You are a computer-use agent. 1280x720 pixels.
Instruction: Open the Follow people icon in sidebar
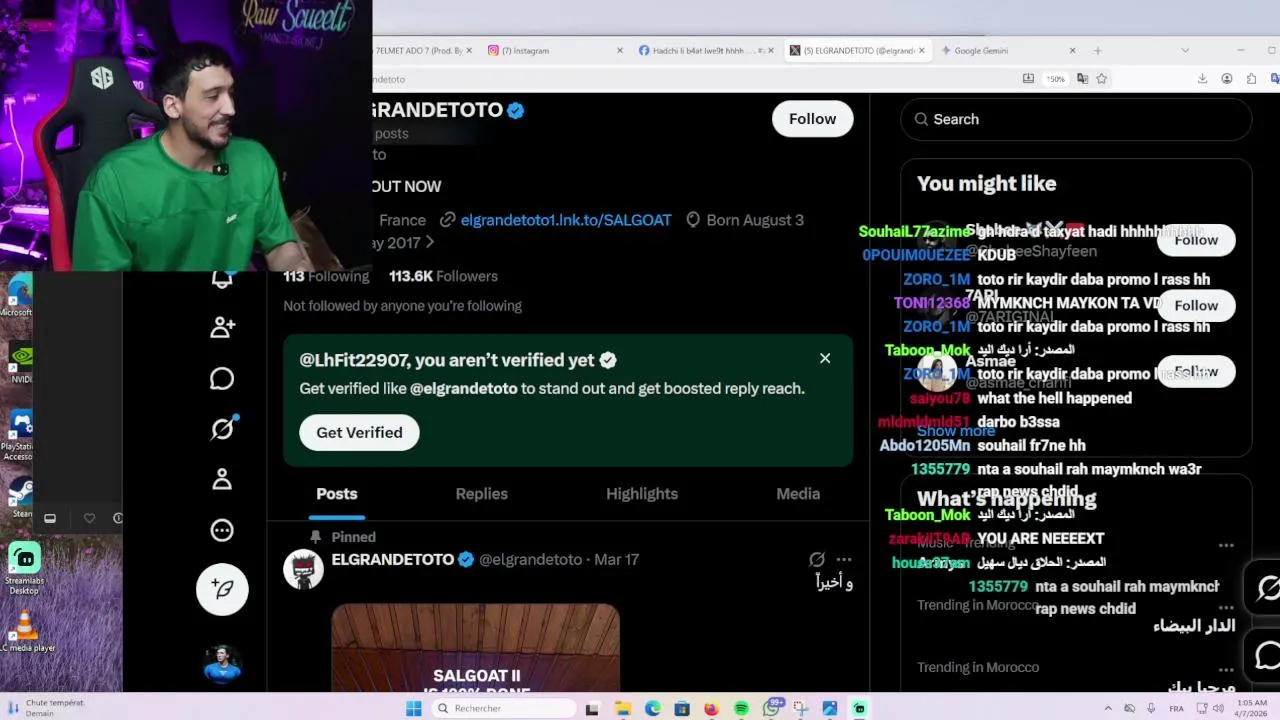point(222,327)
